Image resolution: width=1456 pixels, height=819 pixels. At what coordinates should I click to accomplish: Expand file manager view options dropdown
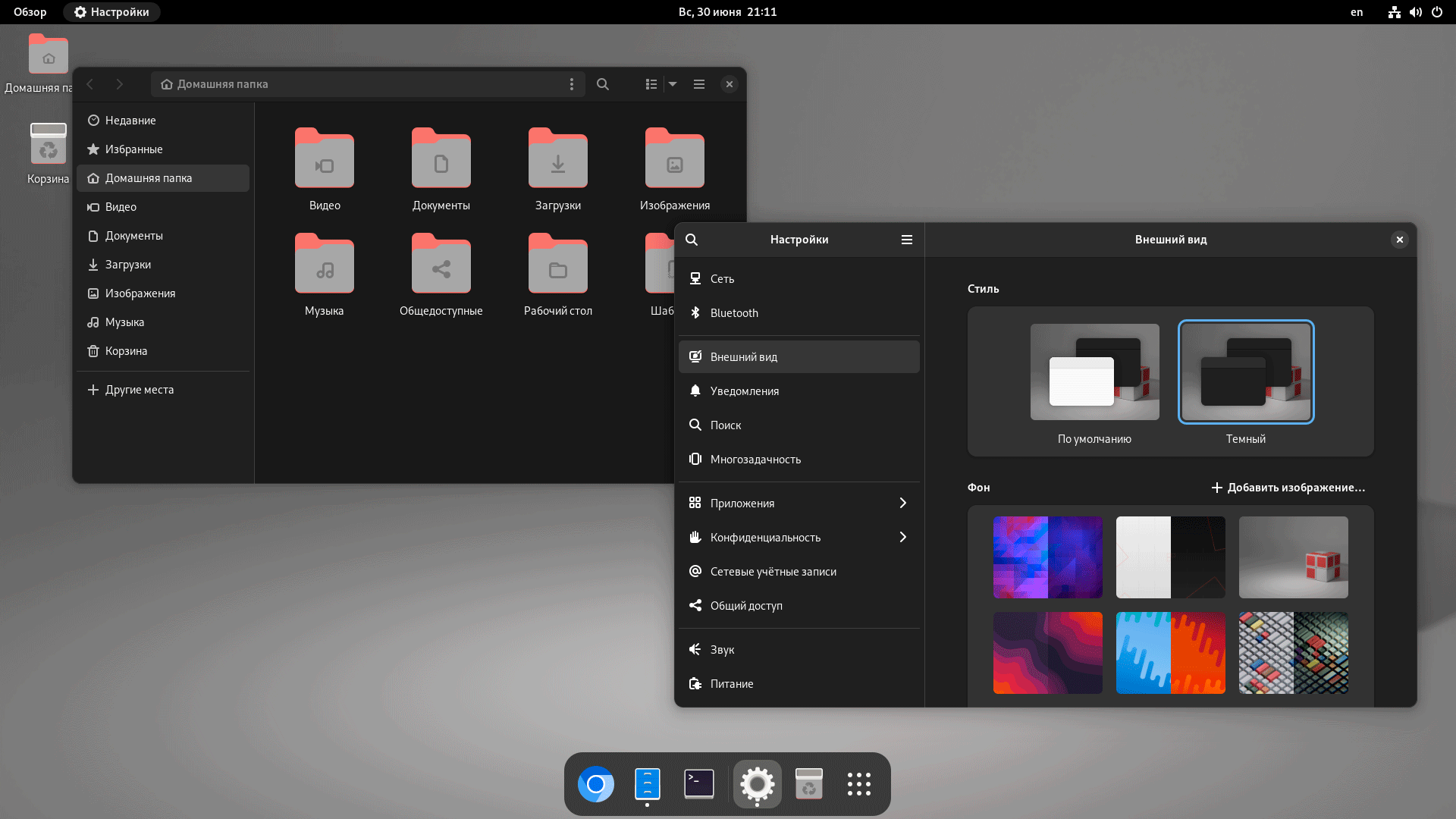pos(672,83)
